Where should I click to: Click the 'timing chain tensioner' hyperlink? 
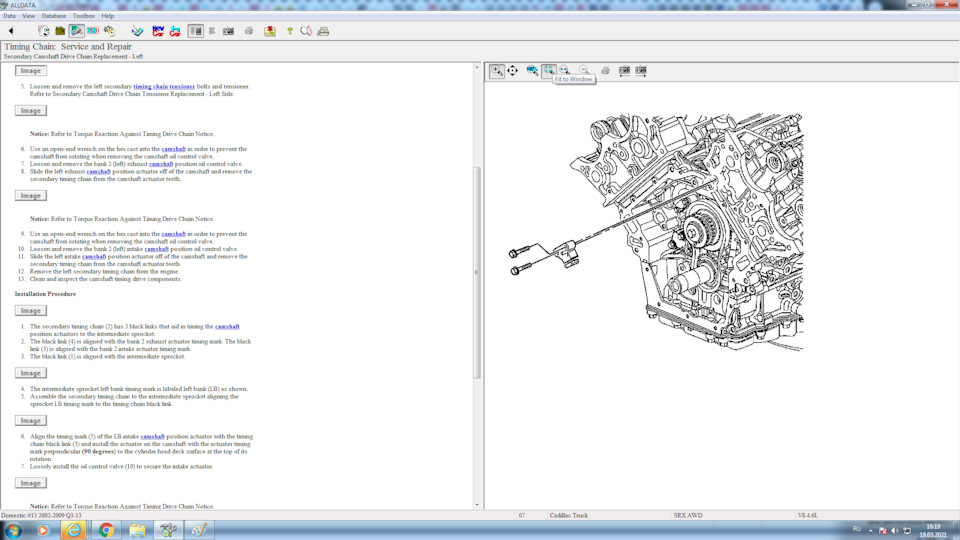click(x=164, y=87)
